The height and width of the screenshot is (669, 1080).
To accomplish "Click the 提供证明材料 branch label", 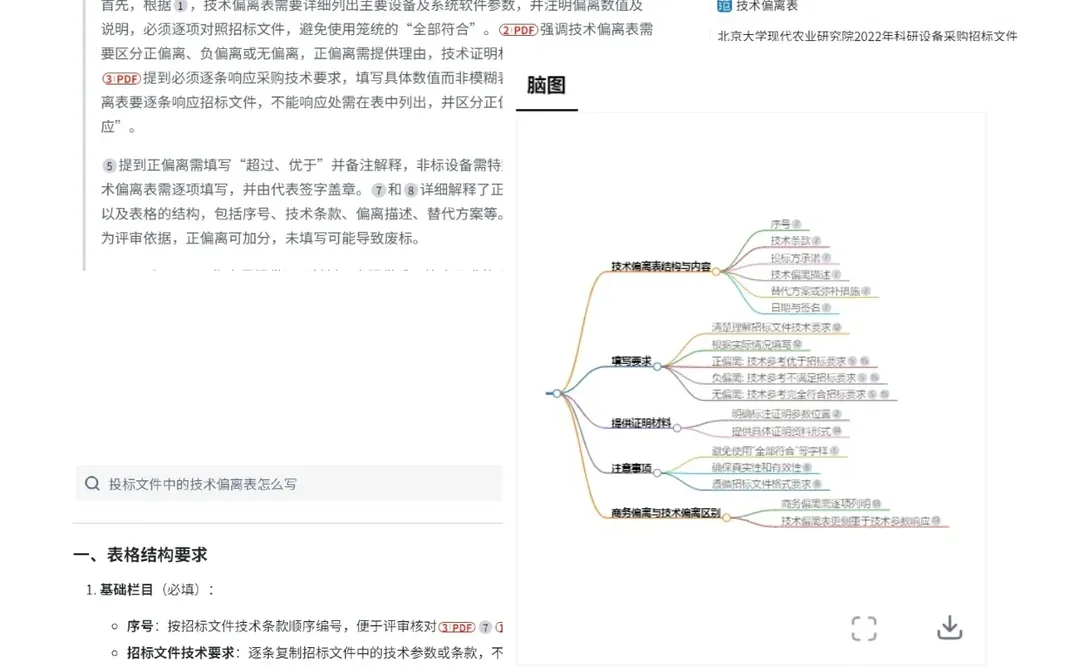I will click(x=641, y=422).
